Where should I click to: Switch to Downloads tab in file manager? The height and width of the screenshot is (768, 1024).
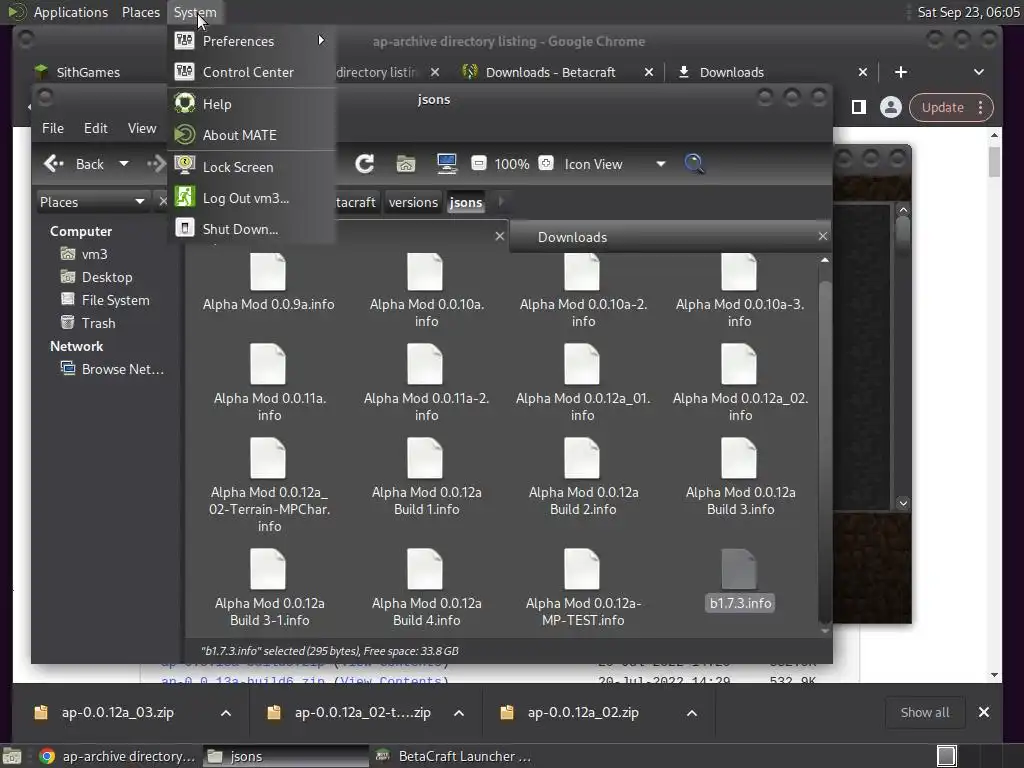pos(572,237)
